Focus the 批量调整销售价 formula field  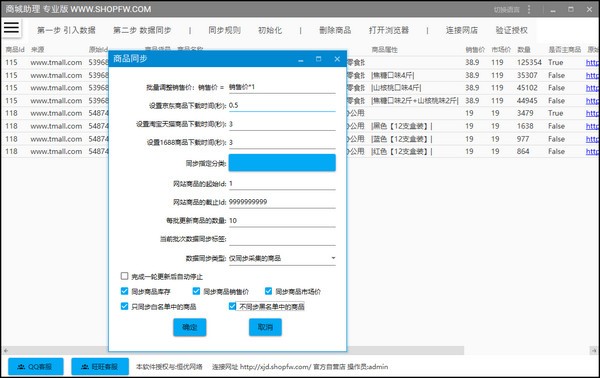pyautogui.click(x=282, y=87)
